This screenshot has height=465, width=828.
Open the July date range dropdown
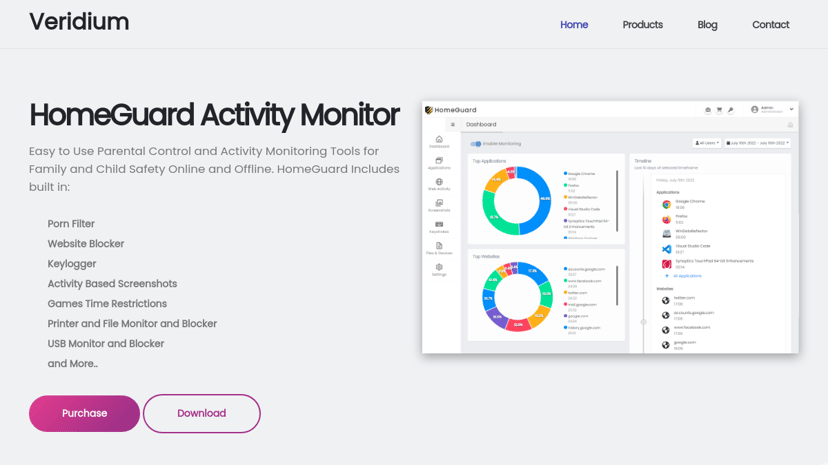[757, 143]
